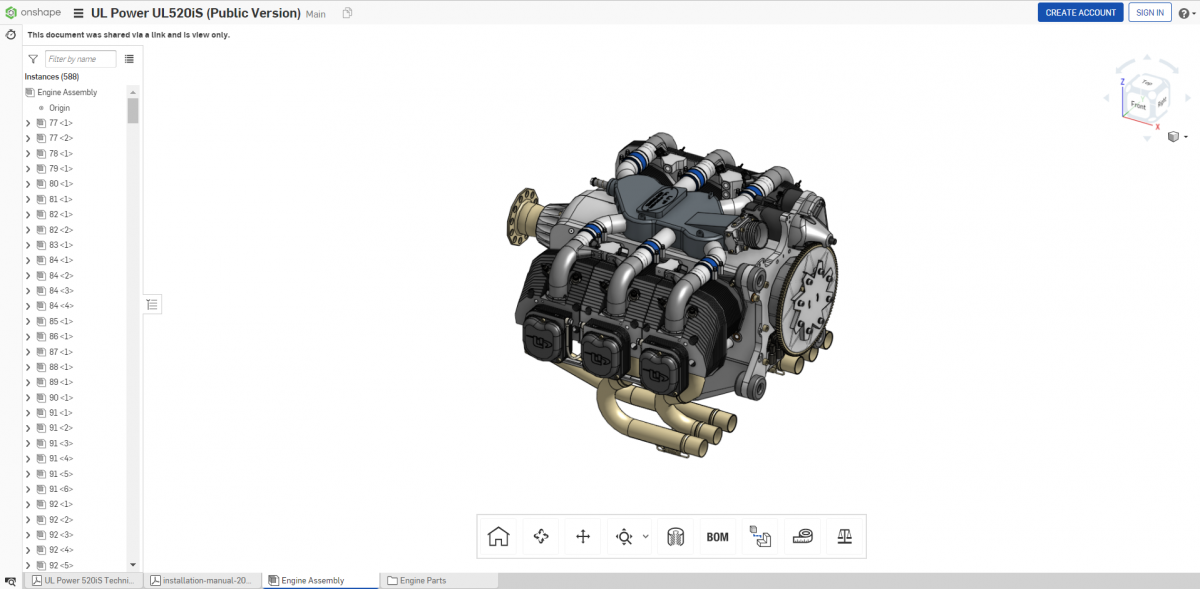The height and width of the screenshot is (589, 1200).
Task: Click the Right face of view cube
Action: point(1160,101)
